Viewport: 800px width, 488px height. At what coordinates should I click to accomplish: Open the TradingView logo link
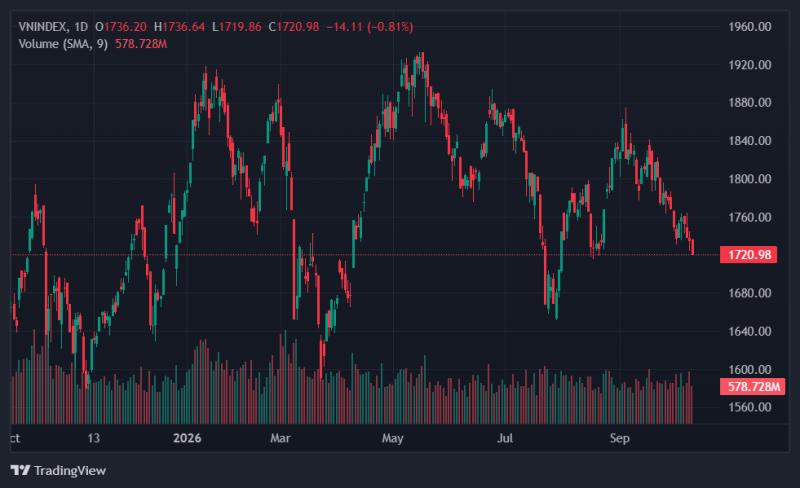(x=58, y=470)
